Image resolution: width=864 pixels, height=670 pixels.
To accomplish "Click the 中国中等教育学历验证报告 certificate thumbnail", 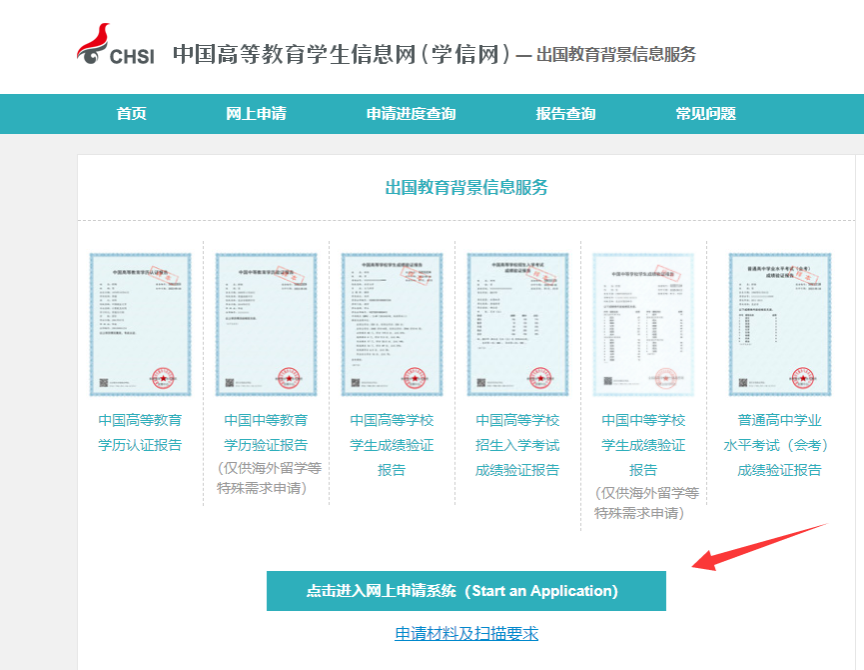I will tap(266, 324).
